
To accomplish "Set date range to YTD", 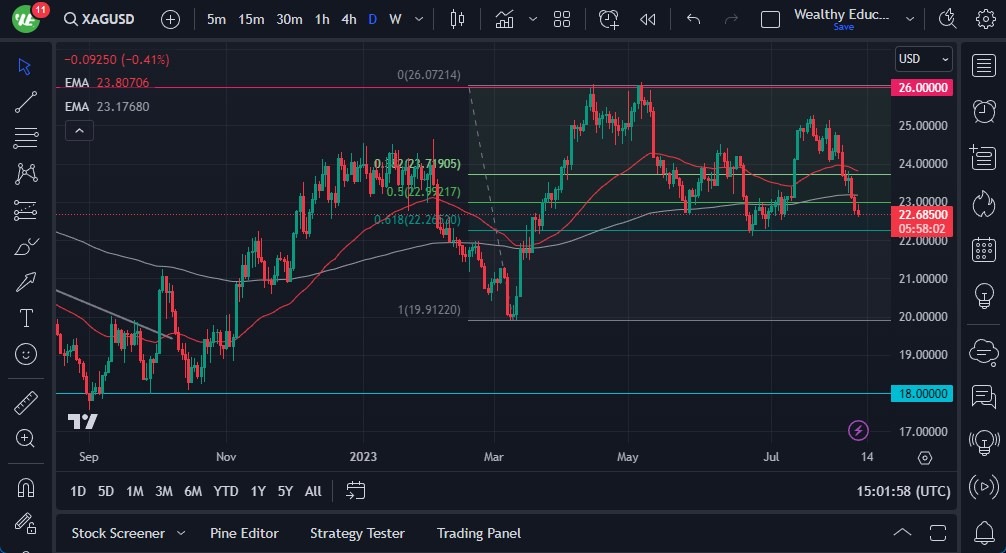I will [226, 491].
